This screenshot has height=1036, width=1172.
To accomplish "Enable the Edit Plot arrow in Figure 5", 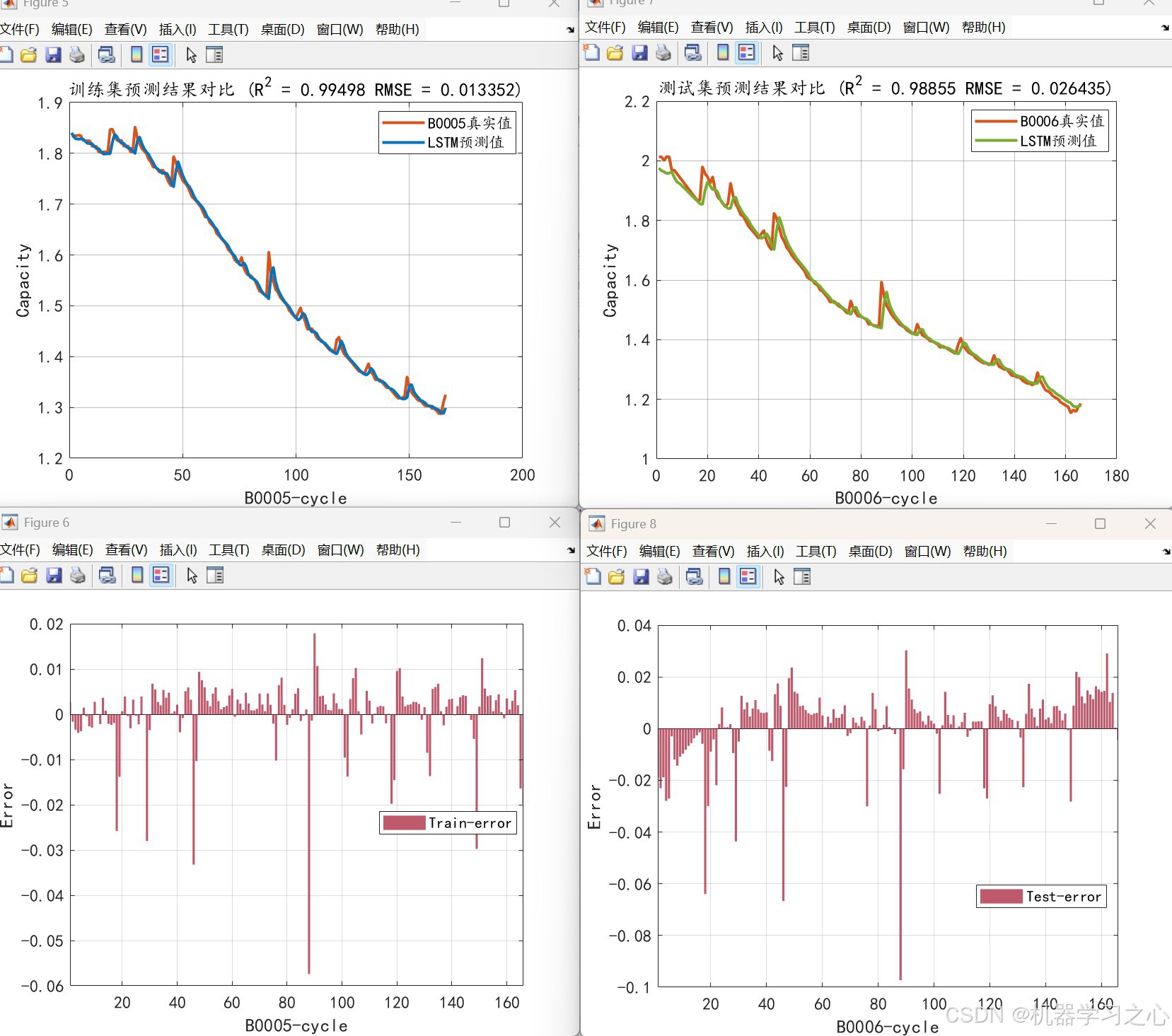I will (x=191, y=55).
